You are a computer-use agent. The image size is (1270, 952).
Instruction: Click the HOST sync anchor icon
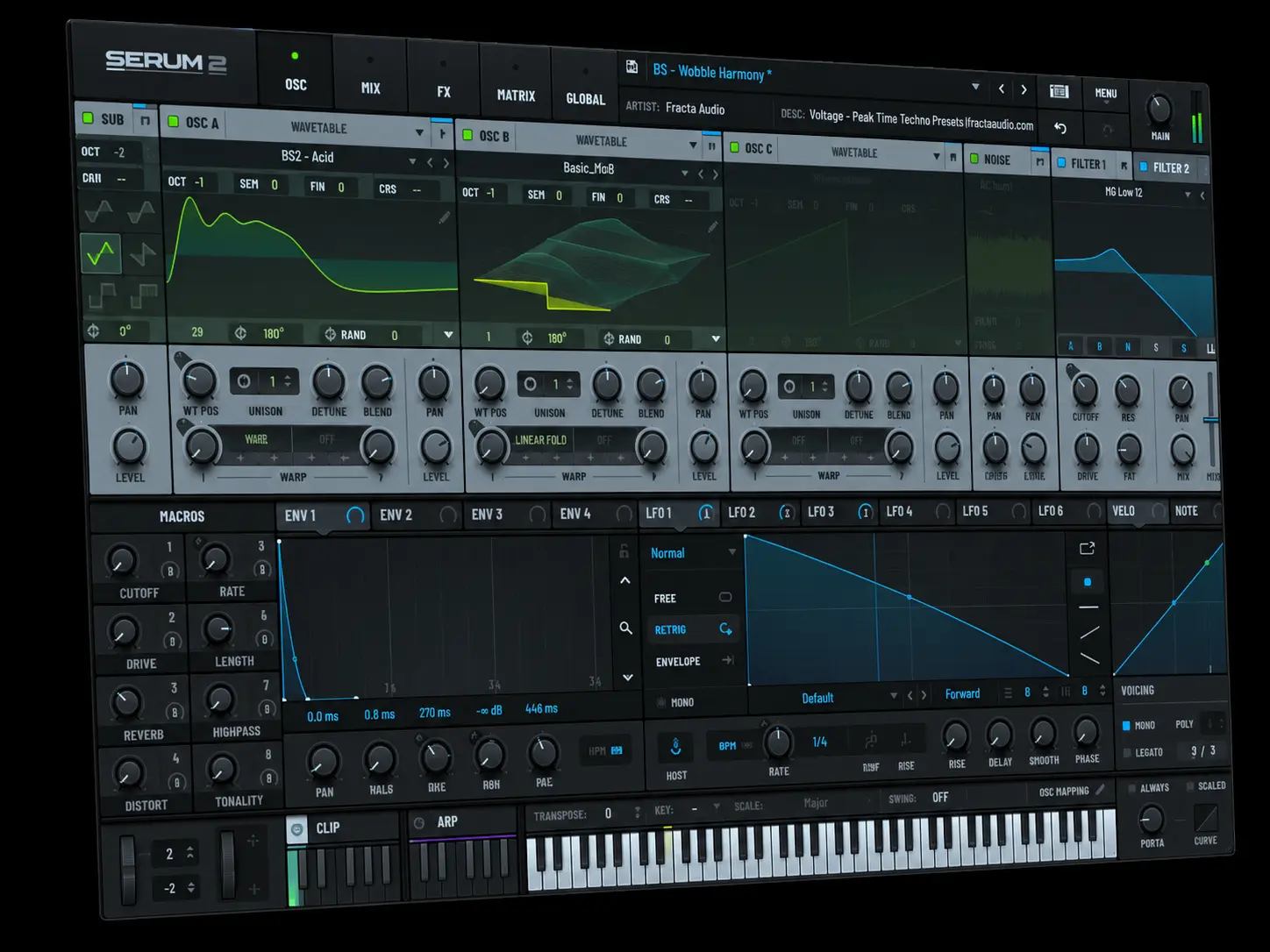675,747
